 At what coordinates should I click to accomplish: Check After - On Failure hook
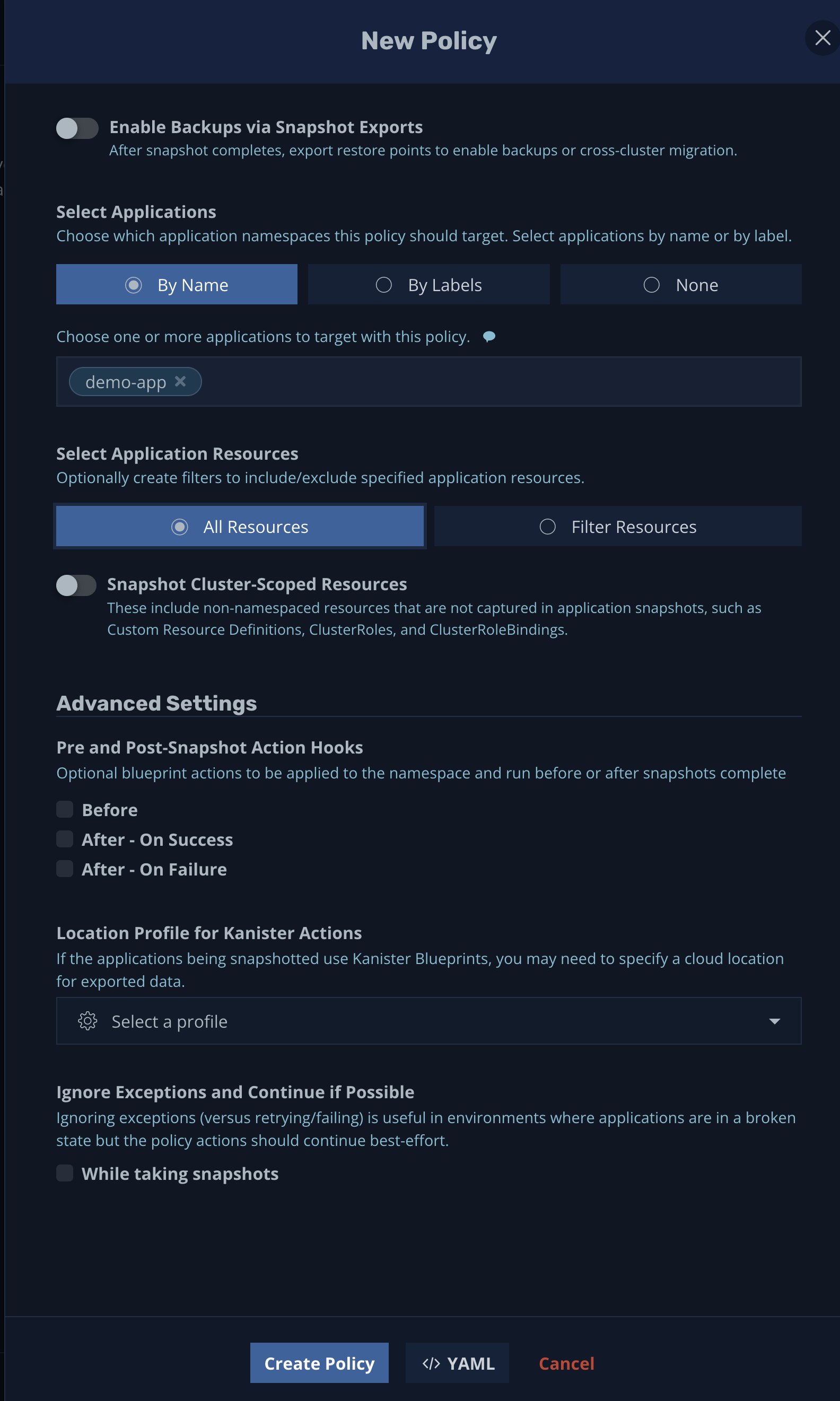pos(65,869)
